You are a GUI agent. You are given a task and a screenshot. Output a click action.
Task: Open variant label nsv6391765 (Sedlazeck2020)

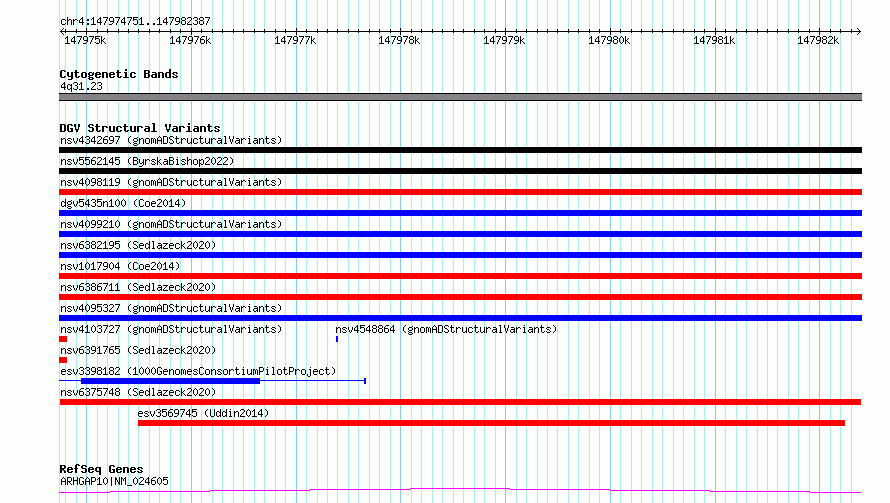138,350
